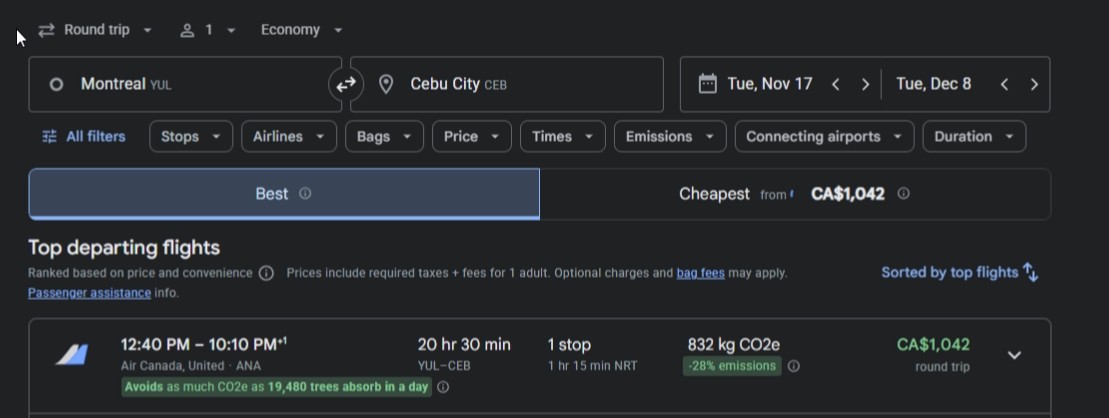Open the bag fees link
The width and height of the screenshot is (1109, 418).
coord(700,273)
